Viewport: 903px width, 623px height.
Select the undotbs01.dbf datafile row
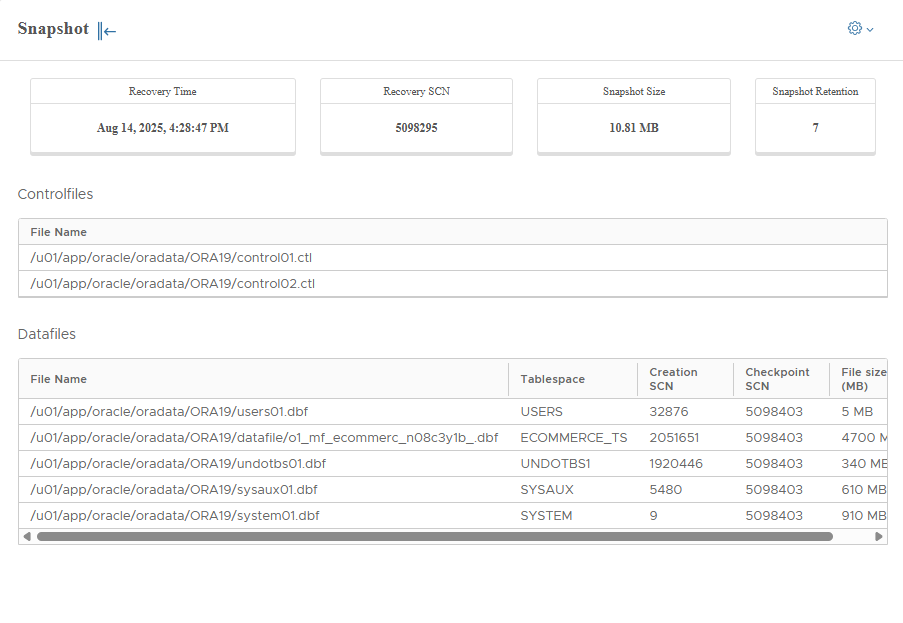(x=178, y=463)
